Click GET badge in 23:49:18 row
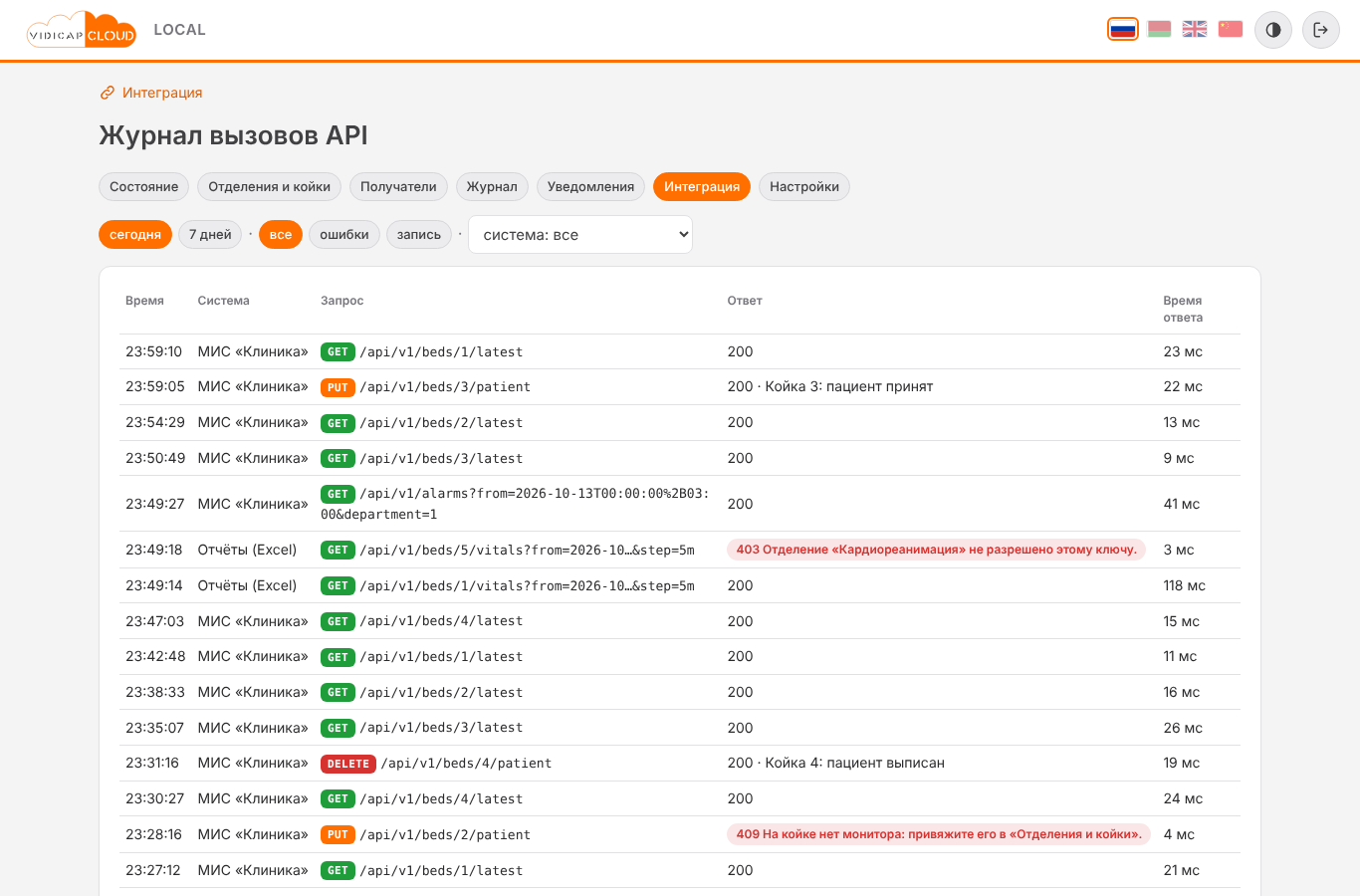 point(338,550)
